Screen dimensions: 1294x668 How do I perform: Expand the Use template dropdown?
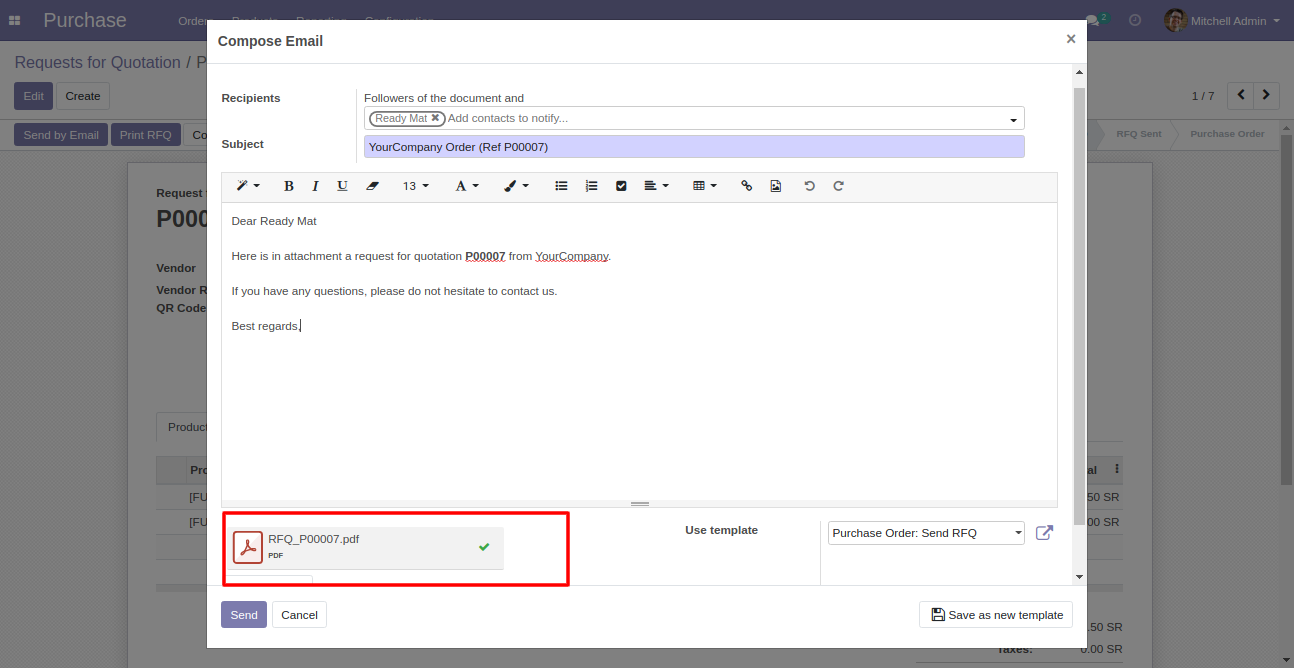[x=926, y=533]
